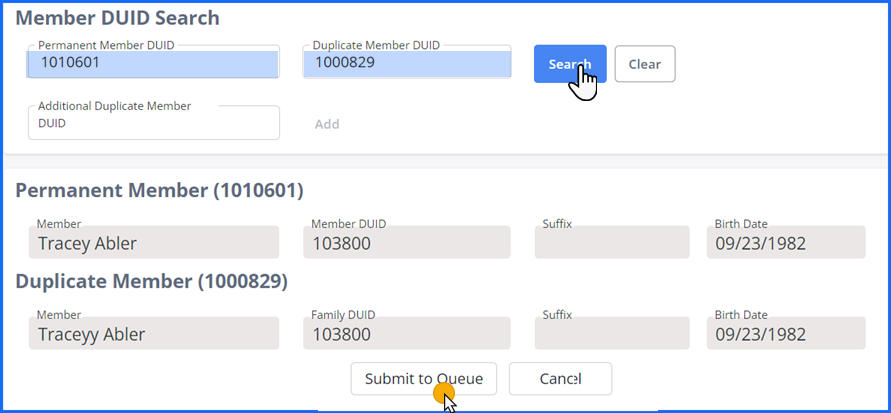Click the Permanent Member (1010601) heading
The image size is (891, 413).
click(159, 191)
